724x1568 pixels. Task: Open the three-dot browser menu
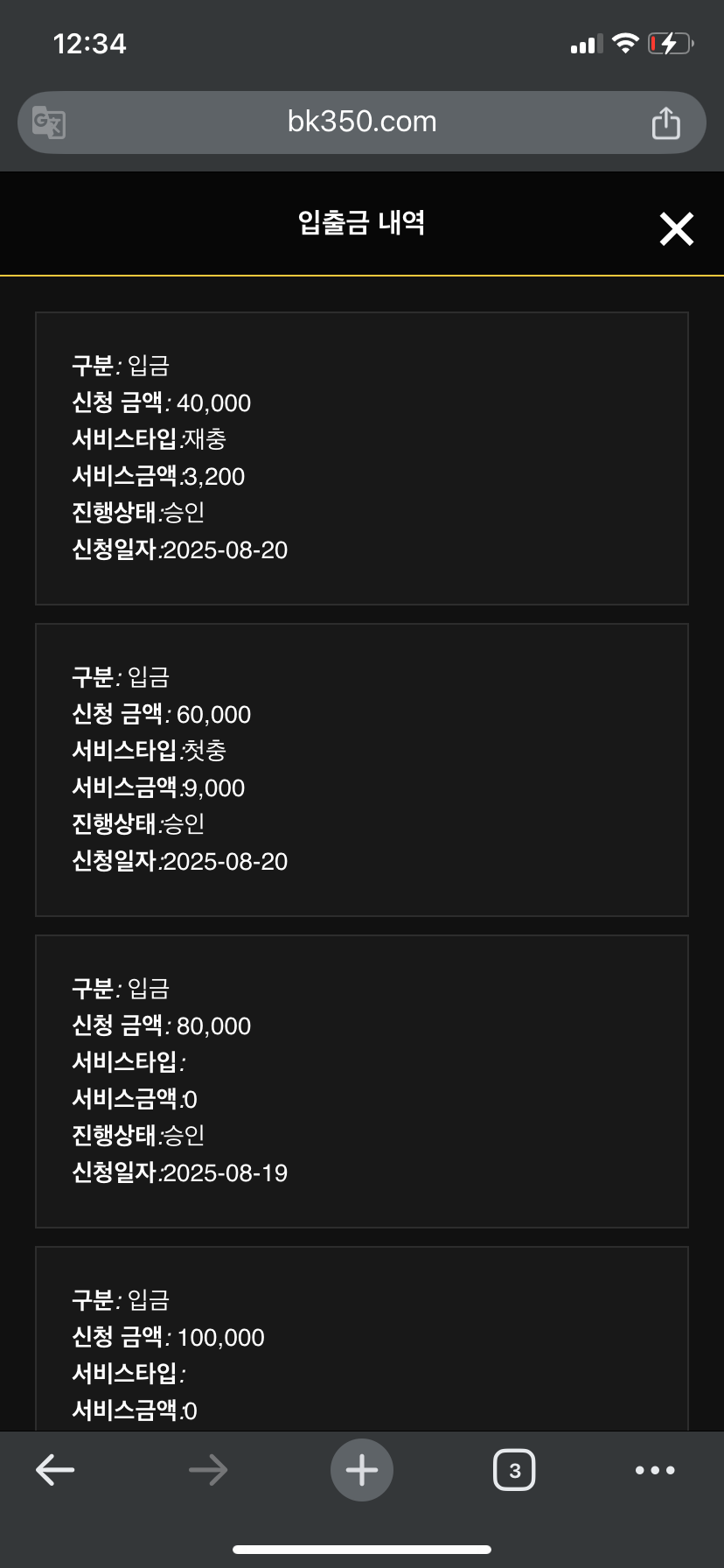pyautogui.click(x=655, y=1470)
